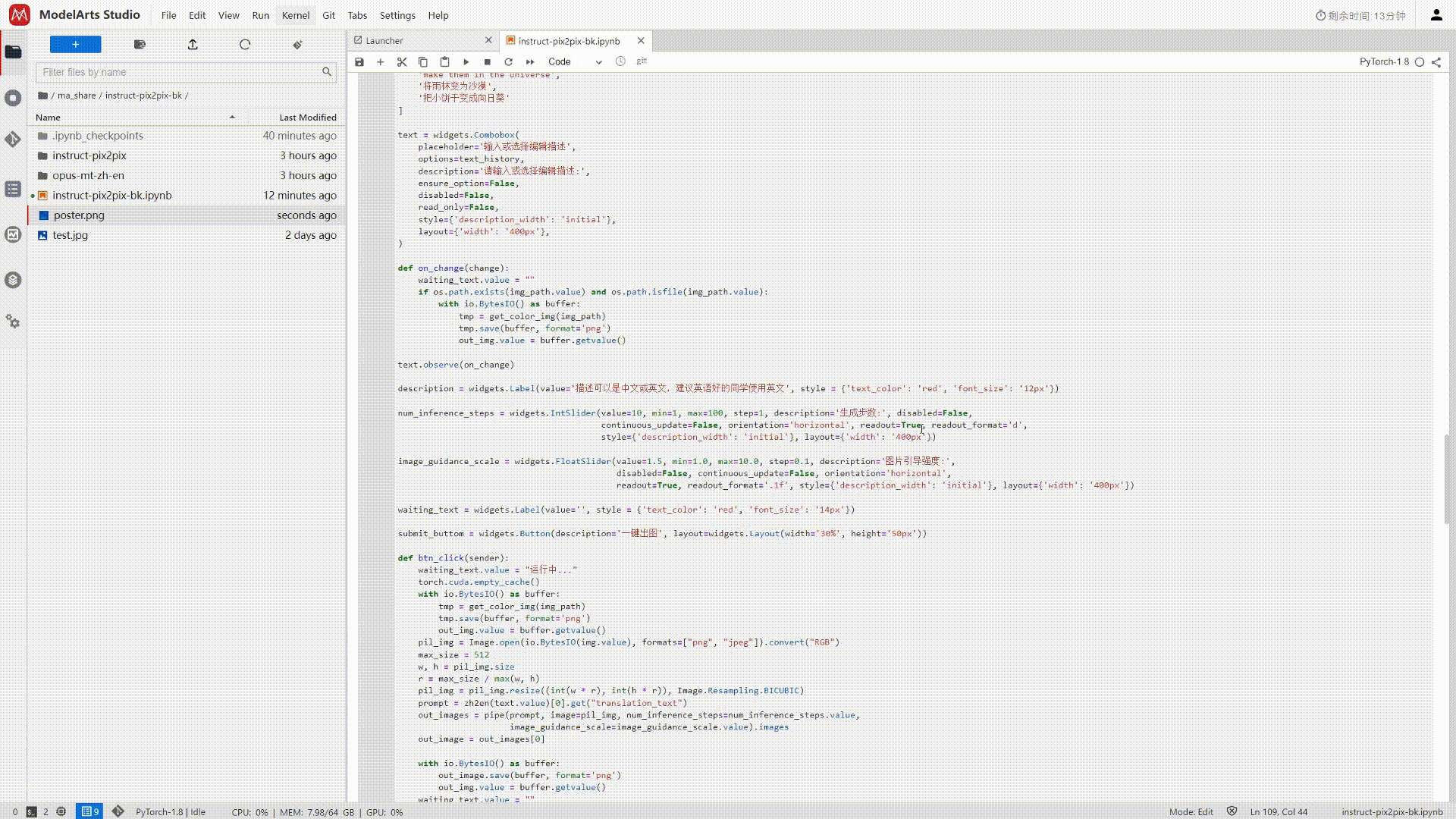Open the Git sidebar panel

(13, 140)
